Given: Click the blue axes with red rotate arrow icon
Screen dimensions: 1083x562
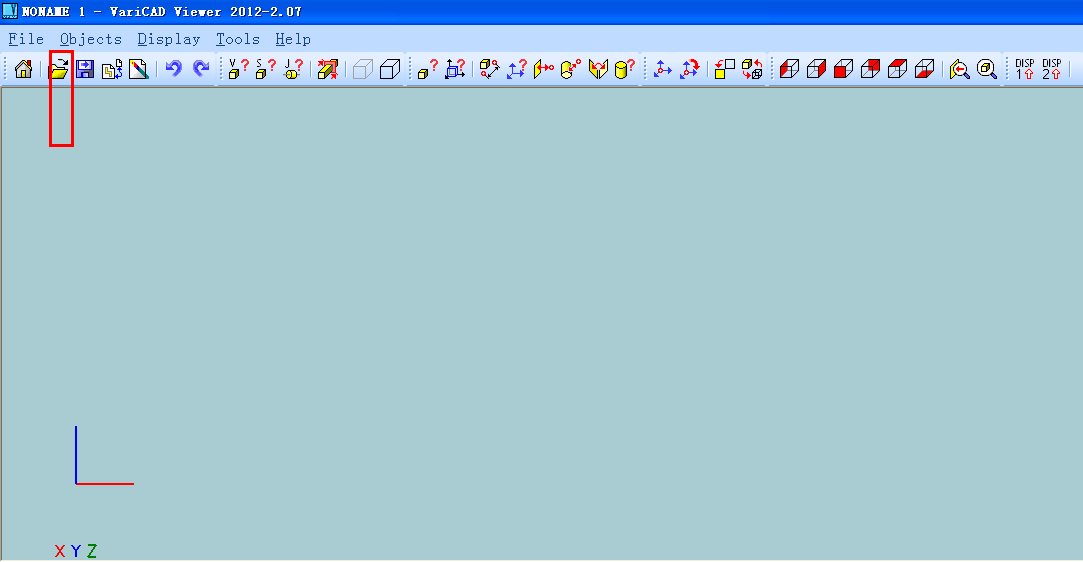Looking at the screenshot, I should tap(689, 69).
